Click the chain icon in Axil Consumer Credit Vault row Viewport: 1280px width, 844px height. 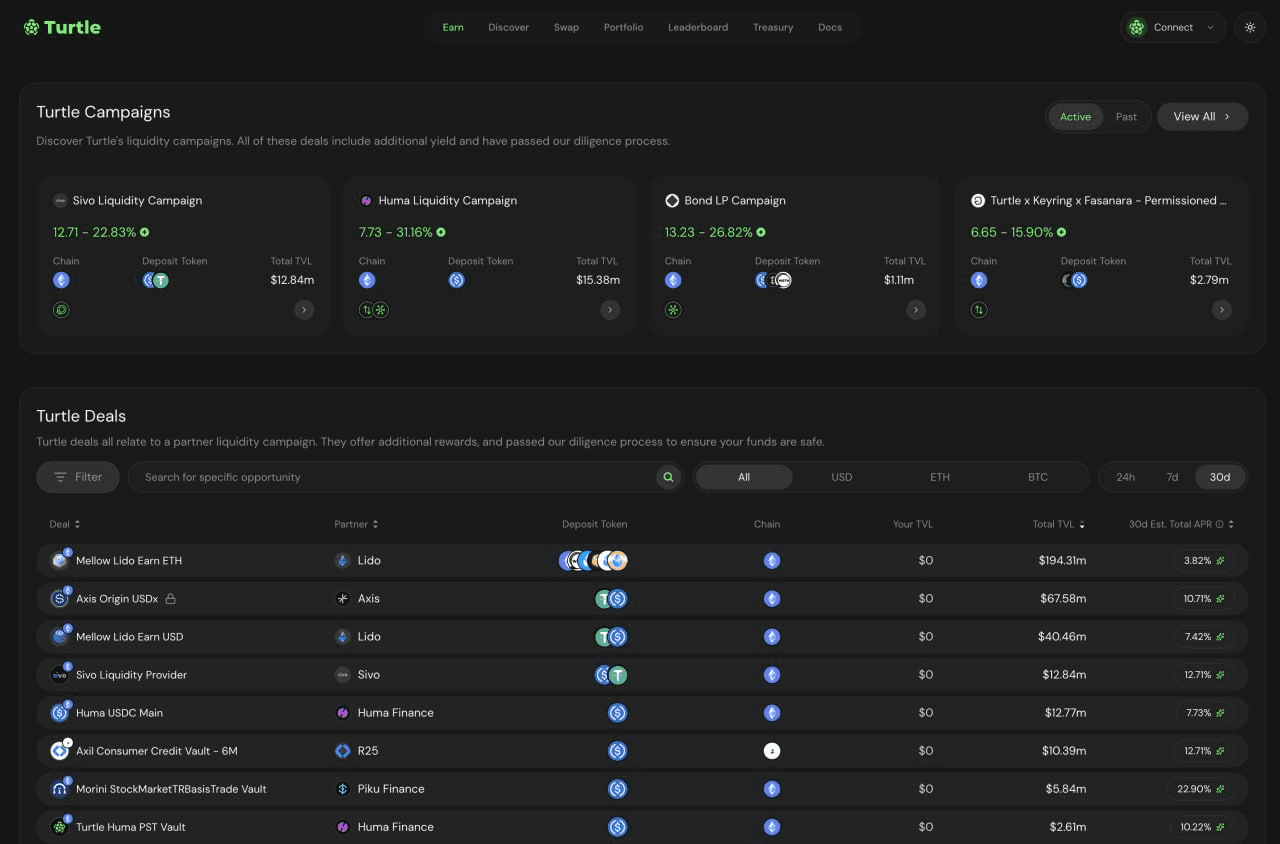(x=772, y=751)
